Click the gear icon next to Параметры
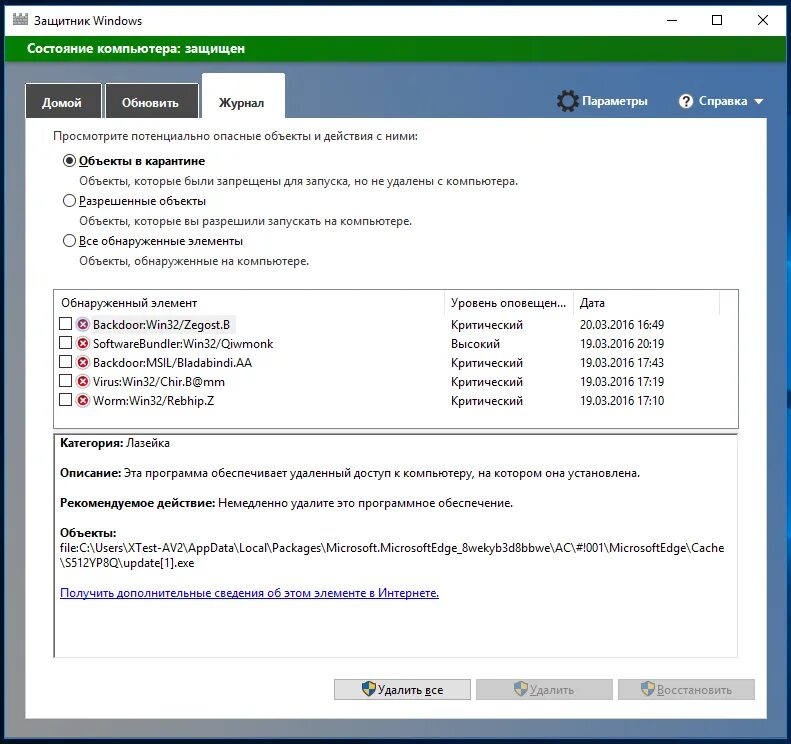The width and height of the screenshot is (791, 744). click(x=568, y=101)
